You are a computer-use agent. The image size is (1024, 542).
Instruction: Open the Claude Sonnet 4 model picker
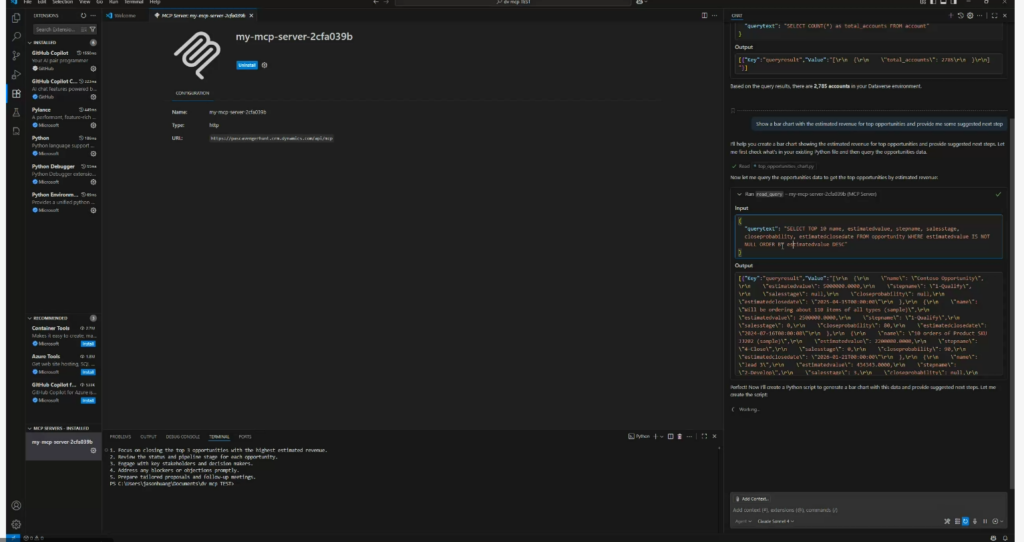pyautogui.click(x=776, y=521)
